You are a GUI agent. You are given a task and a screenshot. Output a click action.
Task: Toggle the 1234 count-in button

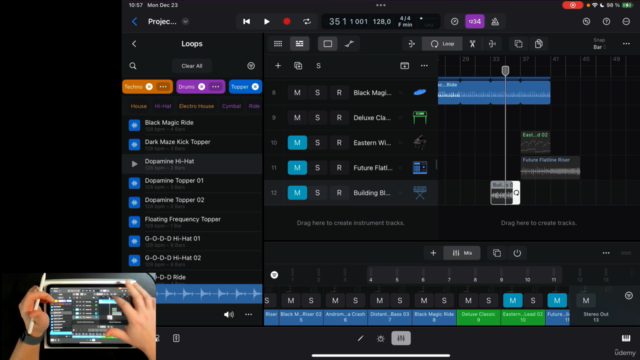point(475,22)
